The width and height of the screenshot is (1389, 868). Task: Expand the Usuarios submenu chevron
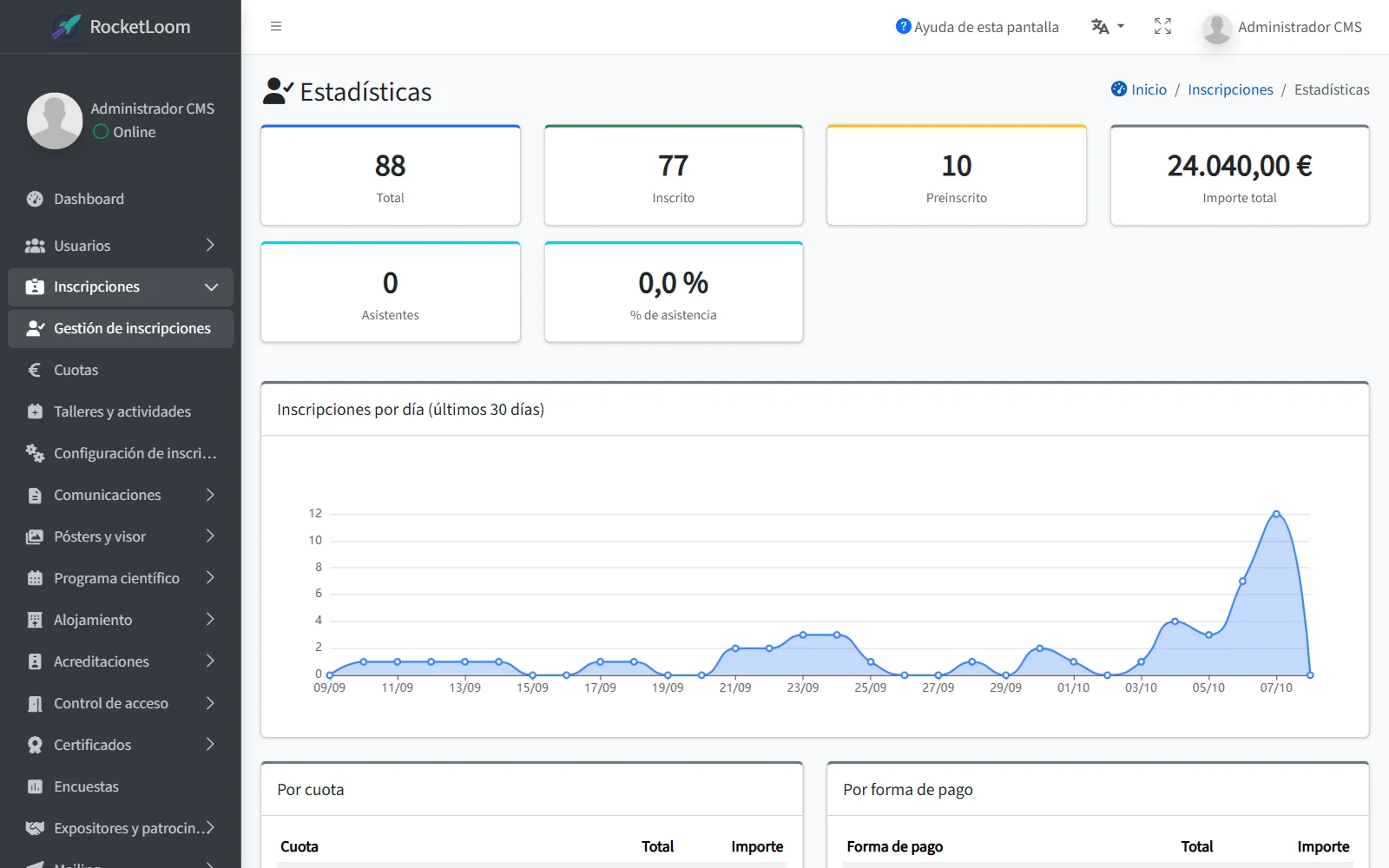[x=210, y=245]
